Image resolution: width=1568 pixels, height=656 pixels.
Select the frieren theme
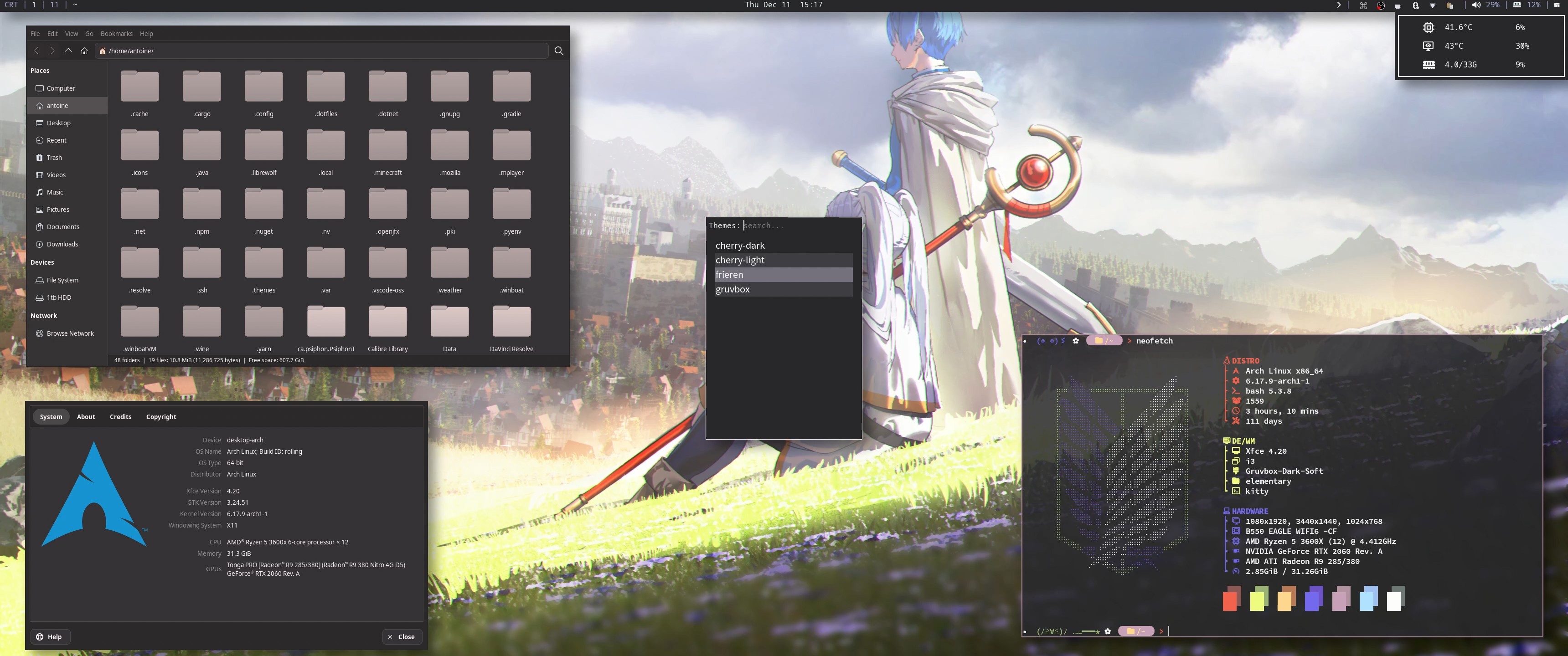784,275
